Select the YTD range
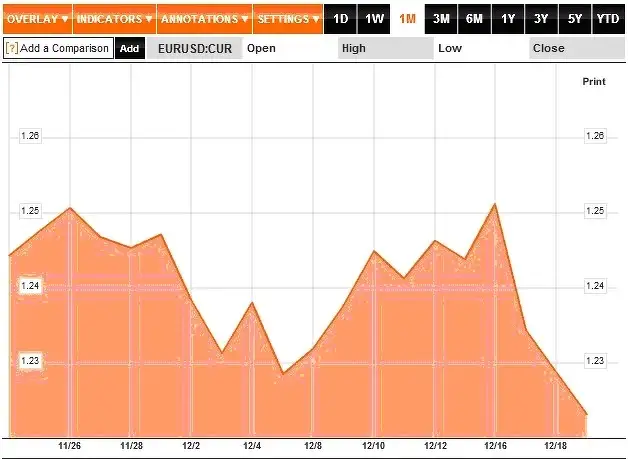Viewport: 628px width, 459px height. click(608, 19)
